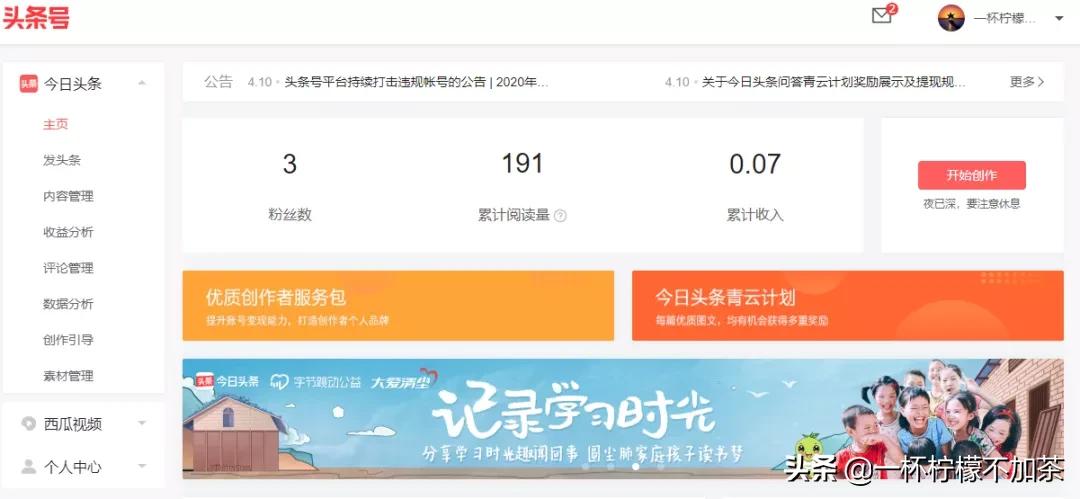Open the mail notifications envelope icon

[x=882, y=16]
